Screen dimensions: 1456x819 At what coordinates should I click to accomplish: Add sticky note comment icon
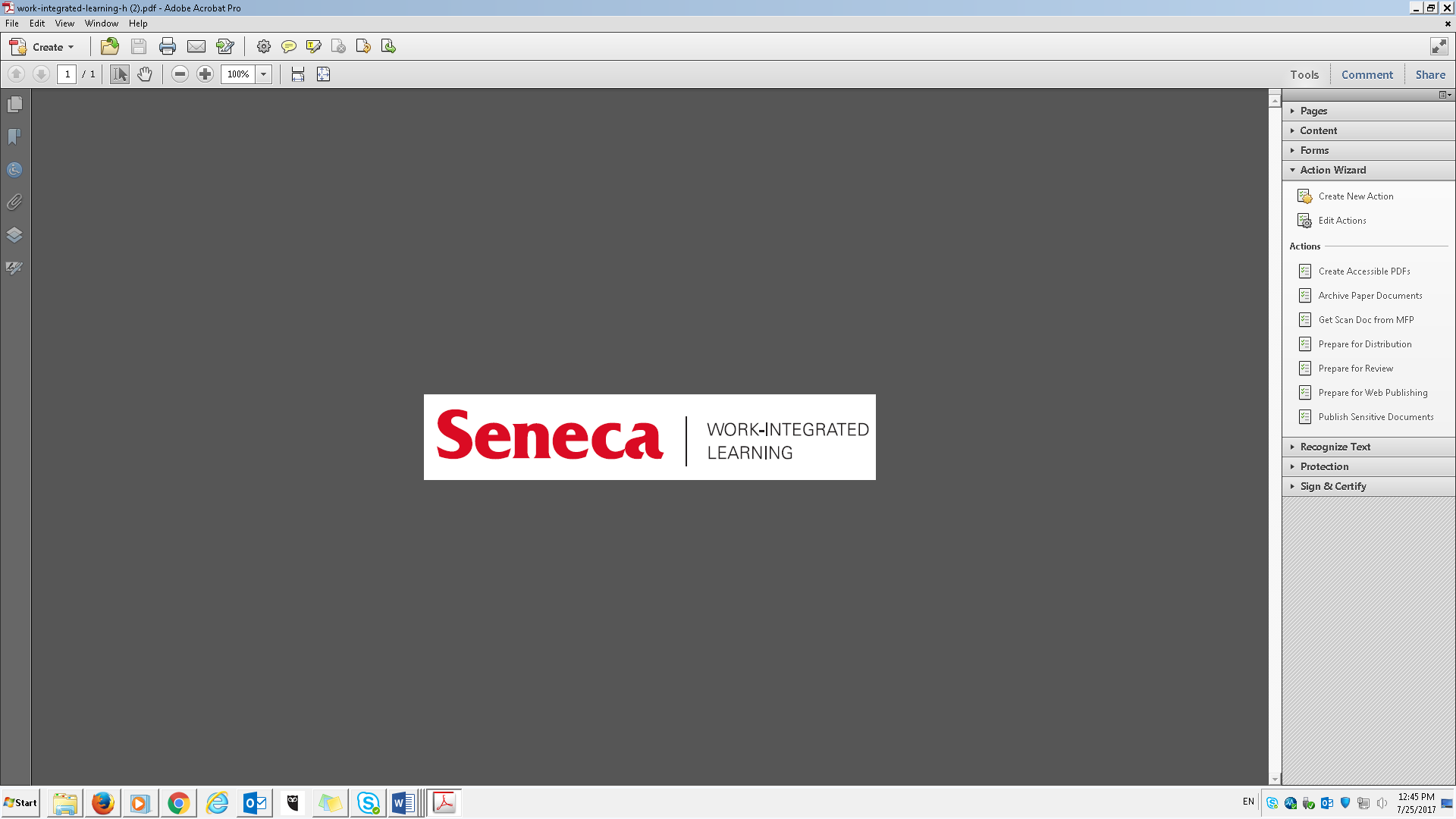(288, 47)
